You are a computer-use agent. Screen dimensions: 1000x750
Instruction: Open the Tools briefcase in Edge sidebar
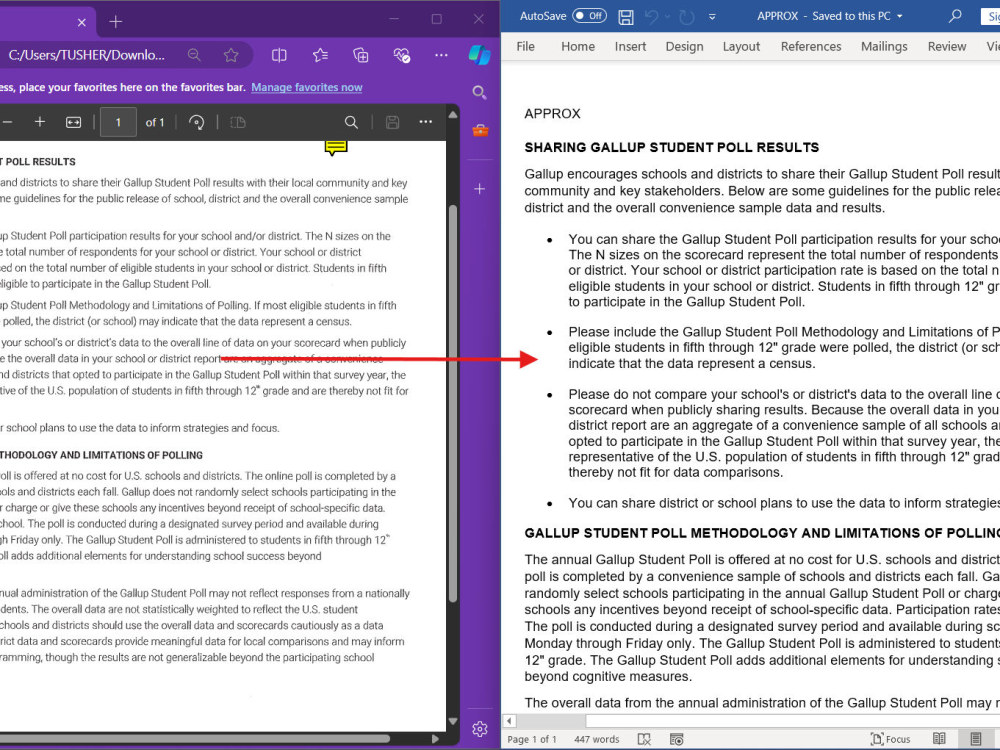(480, 131)
